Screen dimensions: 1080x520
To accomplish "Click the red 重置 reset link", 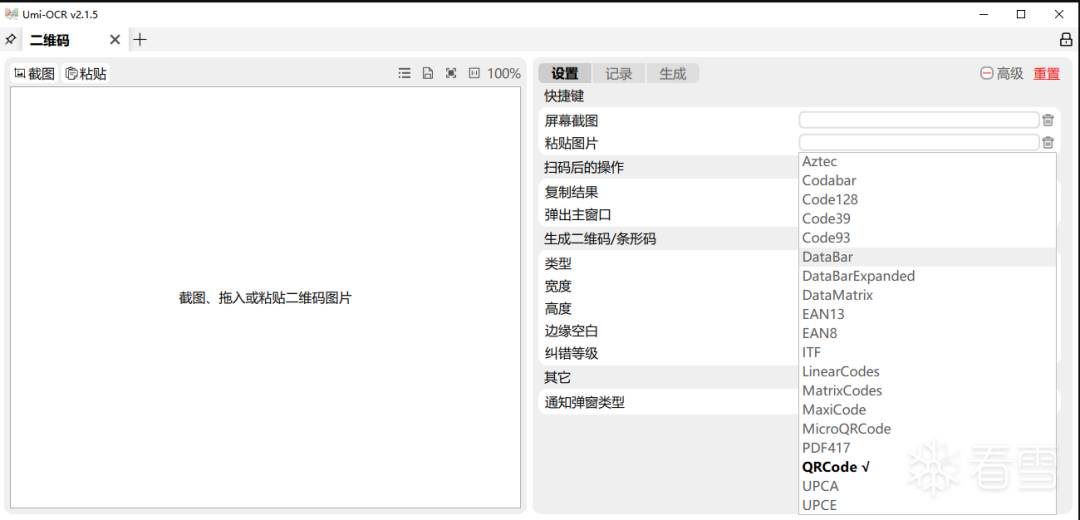I will click(1046, 73).
